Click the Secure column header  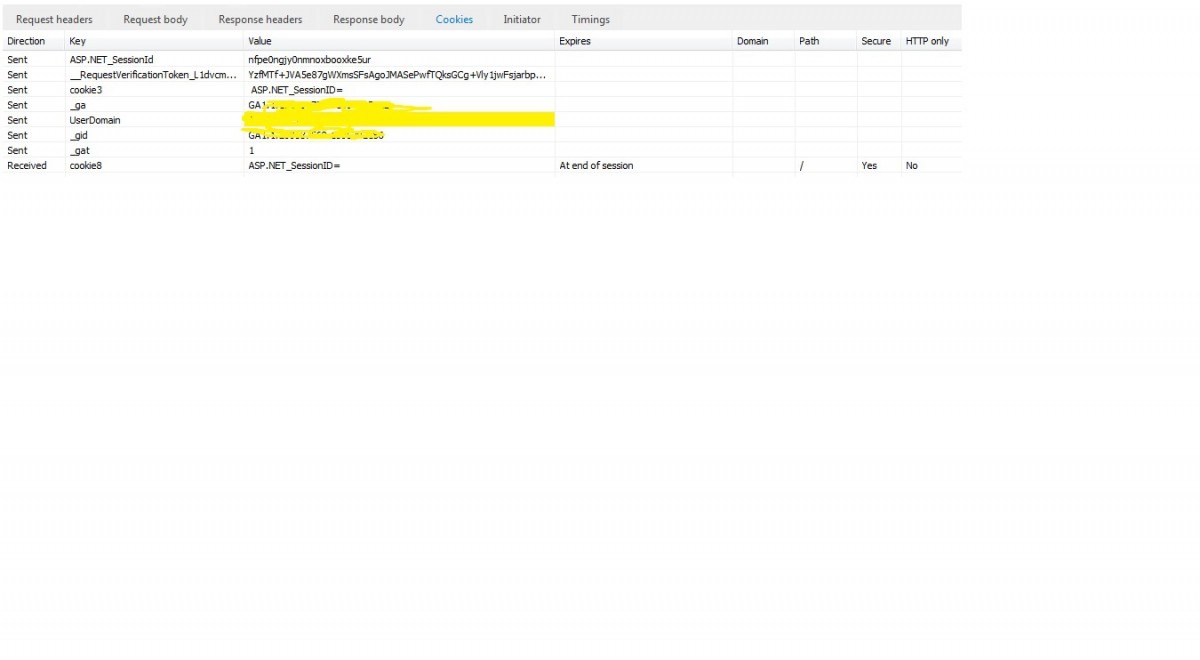click(875, 41)
